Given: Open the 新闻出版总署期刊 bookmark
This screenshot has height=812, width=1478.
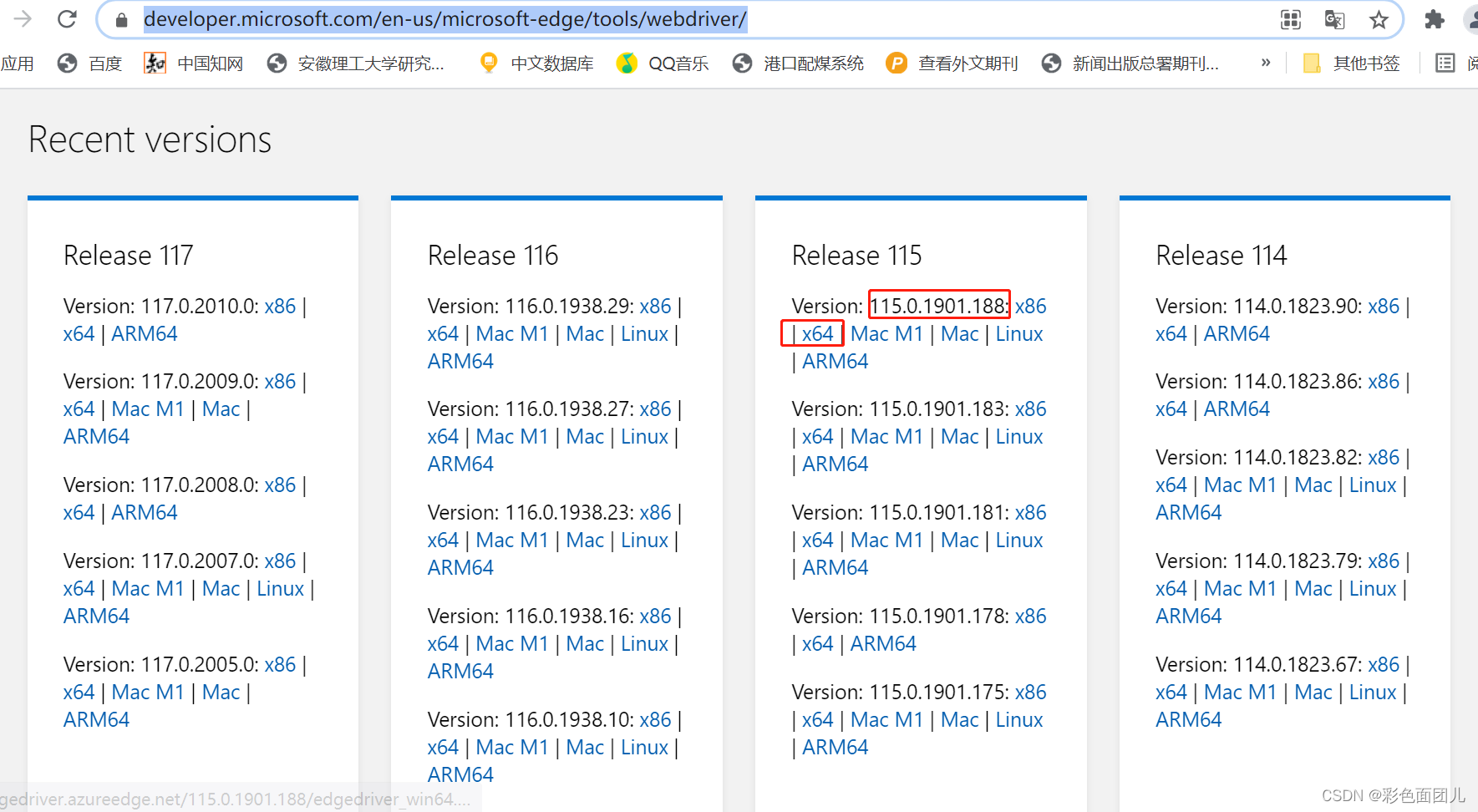Looking at the screenshot, I should point(1130,63).
